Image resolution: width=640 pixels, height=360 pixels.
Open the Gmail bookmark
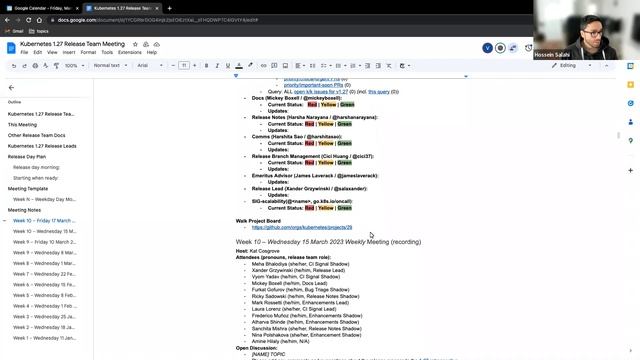[14, 31]
